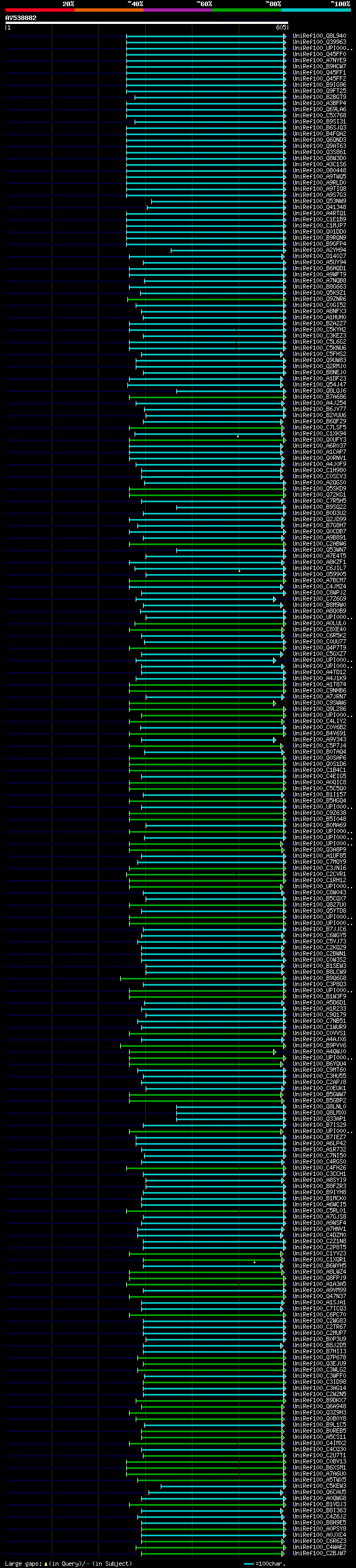Select hit label UniRef100_C6R6Z3

point(319,1541)
